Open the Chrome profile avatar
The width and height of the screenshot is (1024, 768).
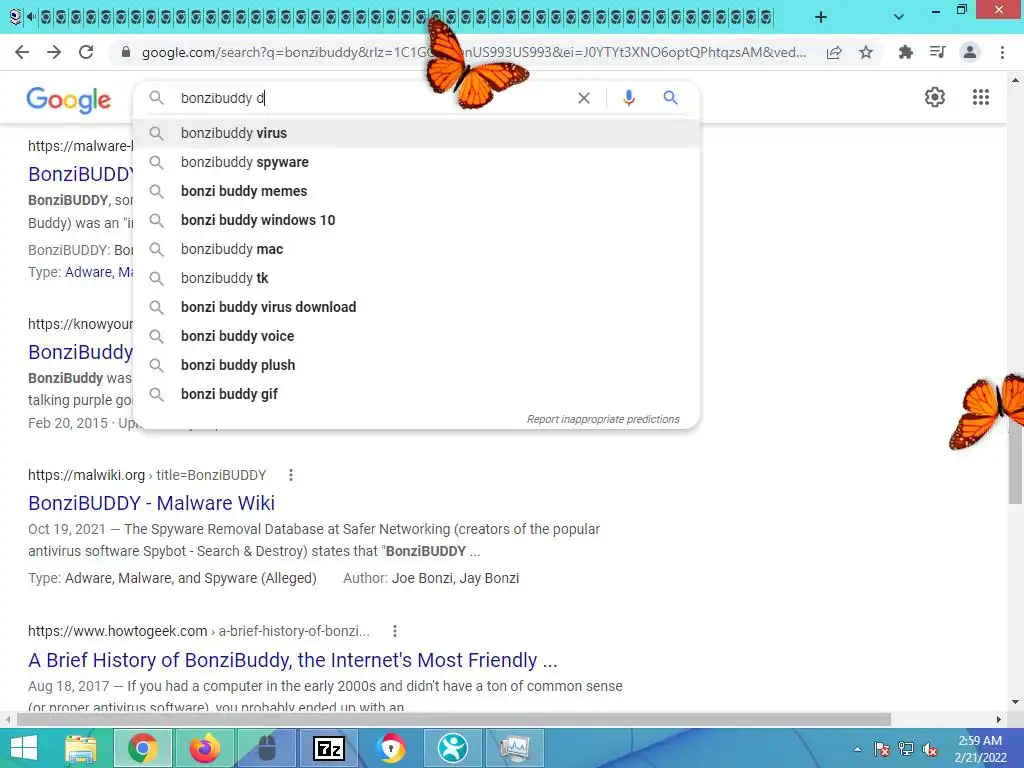point(970,52)
